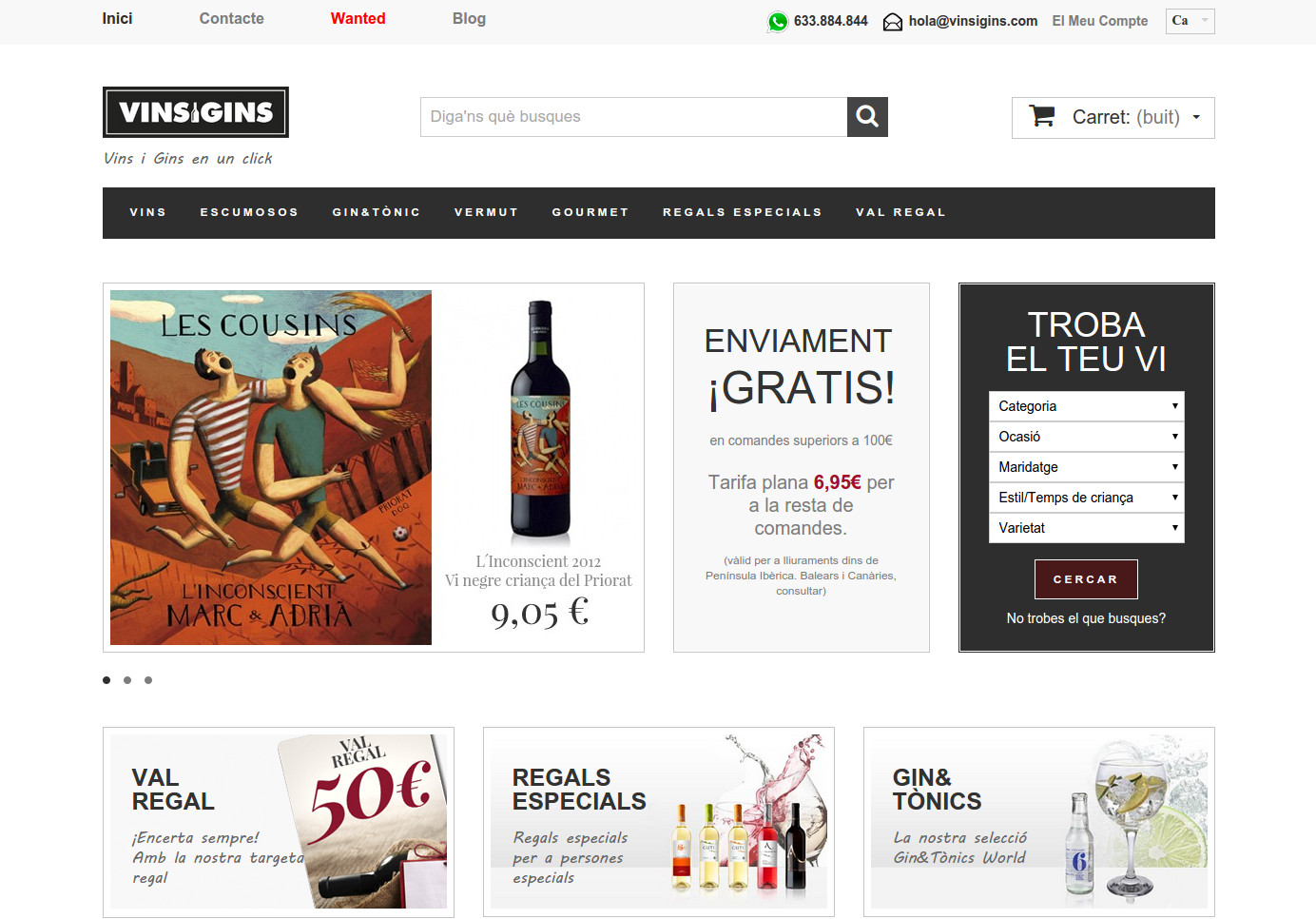
Task: Open the Maridatge dropdown
Action: (1087, 467)
